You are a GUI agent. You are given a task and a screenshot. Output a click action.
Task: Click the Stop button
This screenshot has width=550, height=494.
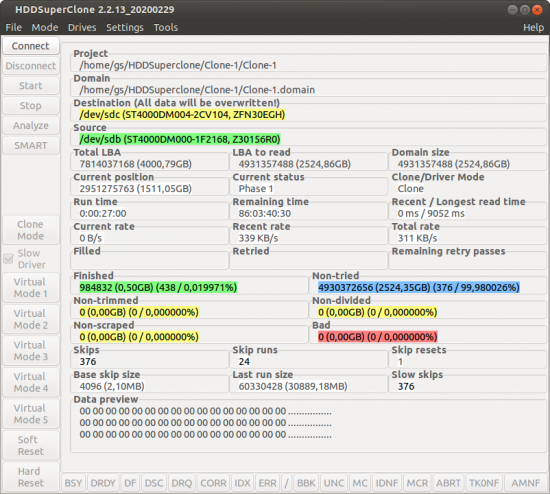point(31,106)
